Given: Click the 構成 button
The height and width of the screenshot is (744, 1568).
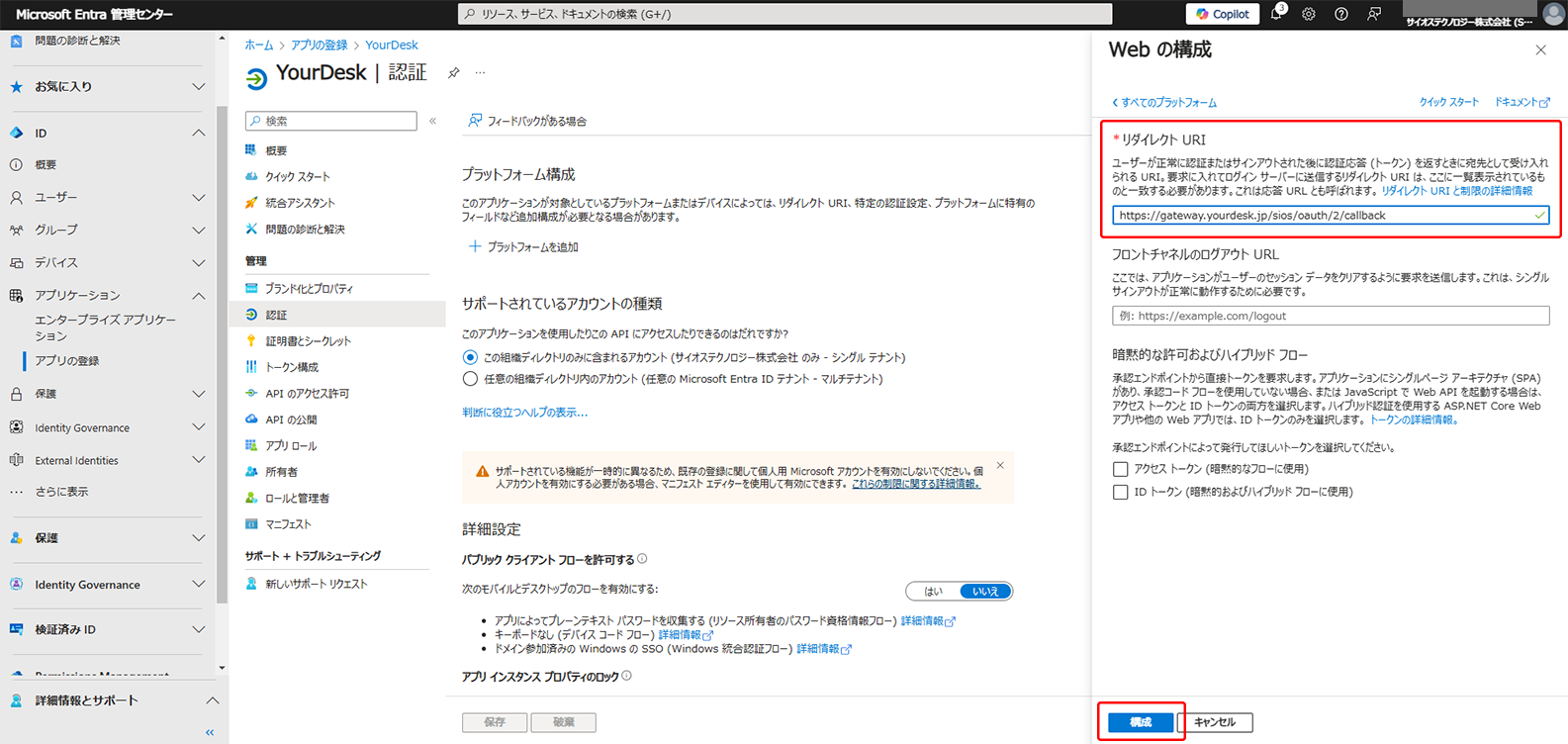Looking at the screenshot, I should click(x=1141, y=722).
